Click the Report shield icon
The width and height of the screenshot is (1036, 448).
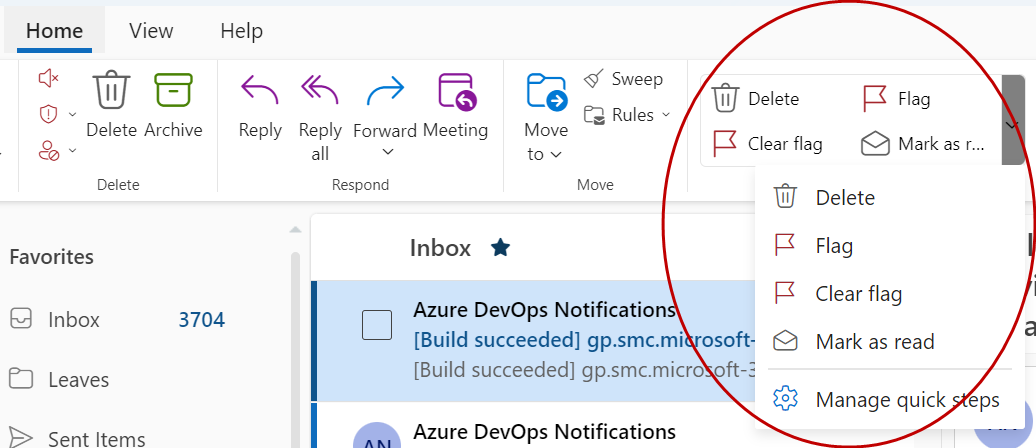(49, 114)
